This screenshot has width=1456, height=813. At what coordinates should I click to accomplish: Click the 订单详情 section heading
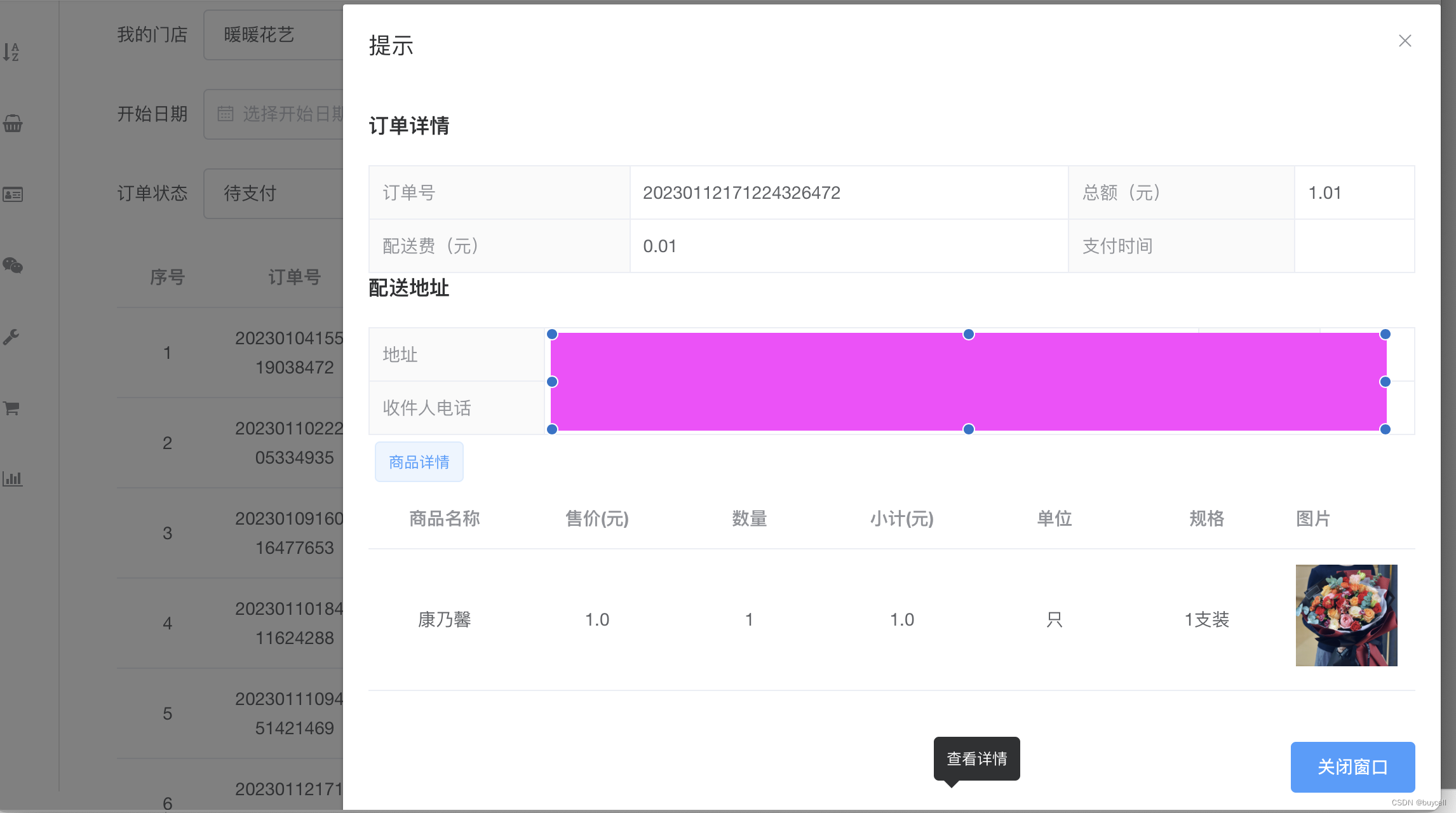click(409, 125)
